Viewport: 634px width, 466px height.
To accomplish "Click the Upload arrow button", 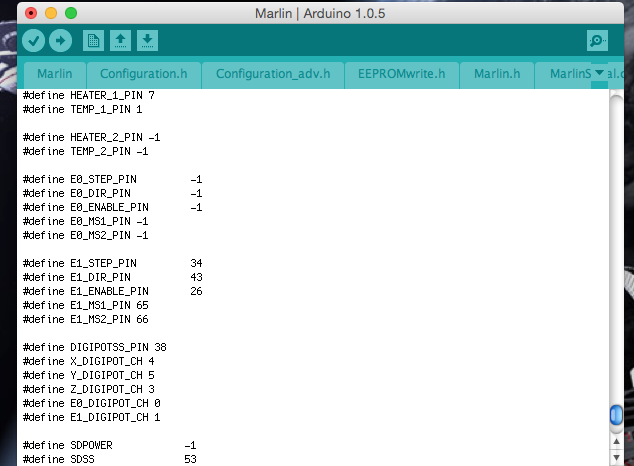I will (60, 41).
